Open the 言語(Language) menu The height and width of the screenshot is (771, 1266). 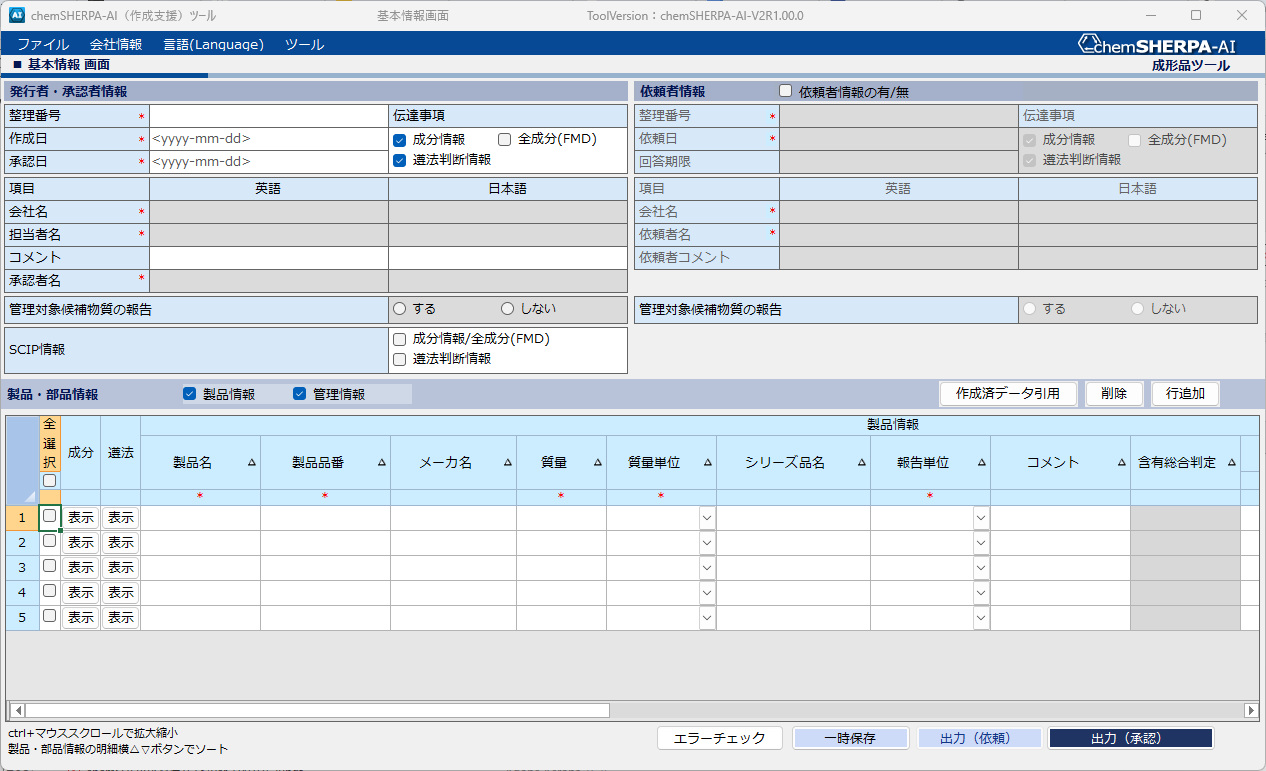[214, 44]
